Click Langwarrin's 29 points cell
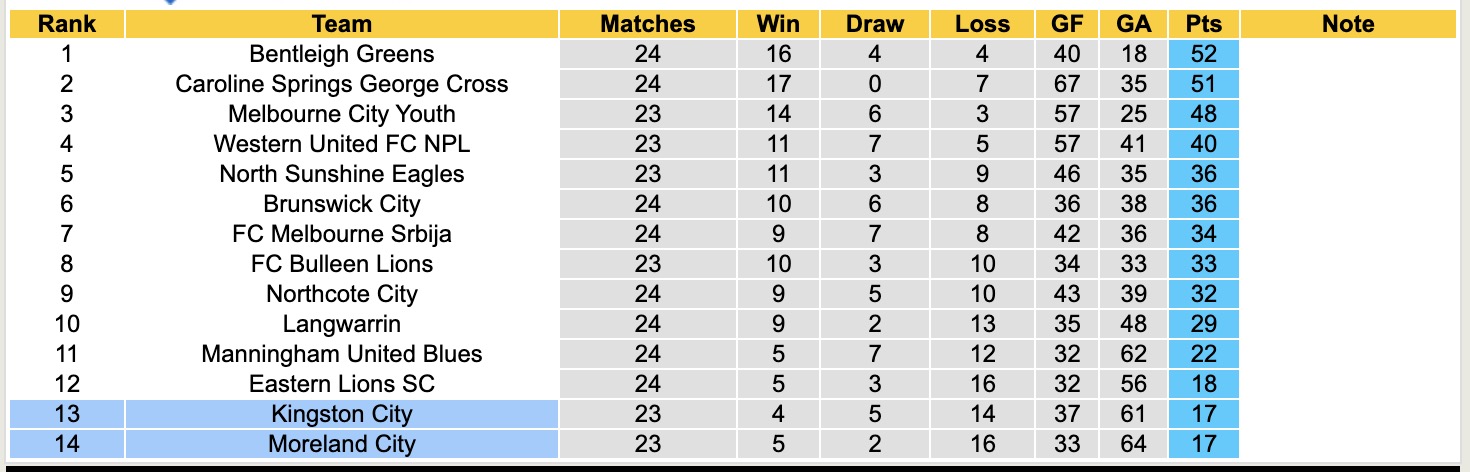Viewport: 1470px width, 472px height. (1203, 324)
